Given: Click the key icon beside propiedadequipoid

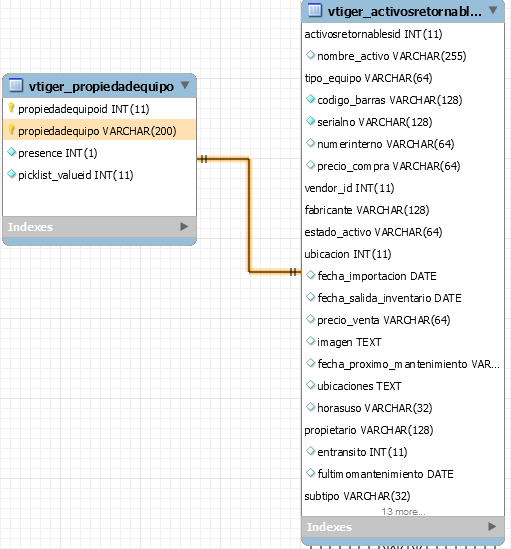Looking at the screenshot, I should [x=11, y=108].
